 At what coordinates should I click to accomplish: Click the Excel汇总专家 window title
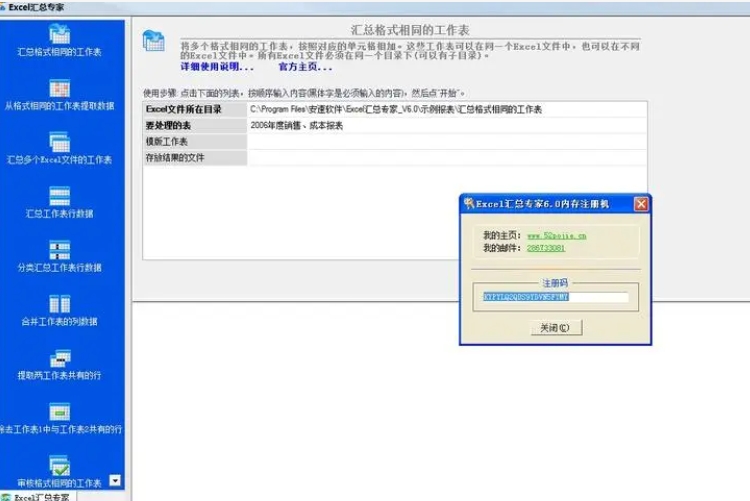36,7
